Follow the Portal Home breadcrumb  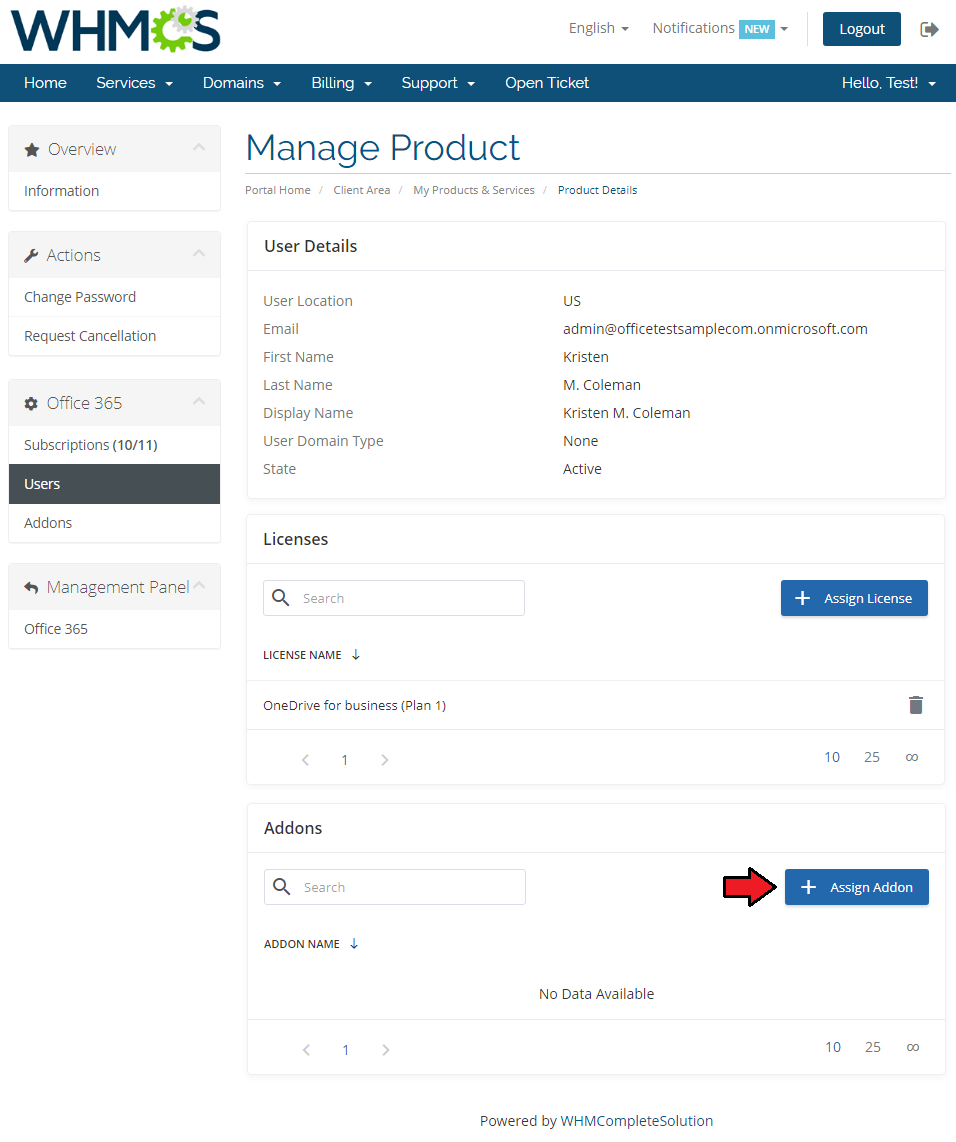277,190
